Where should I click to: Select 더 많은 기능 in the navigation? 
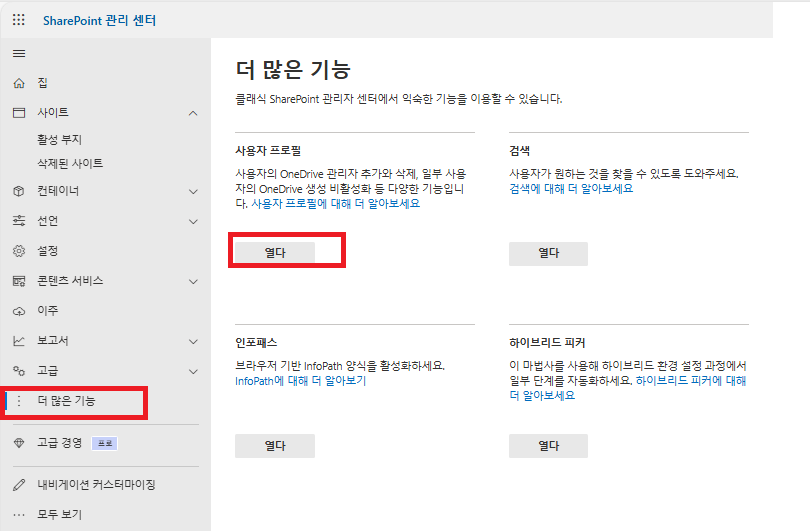click(x=66, y=400)
